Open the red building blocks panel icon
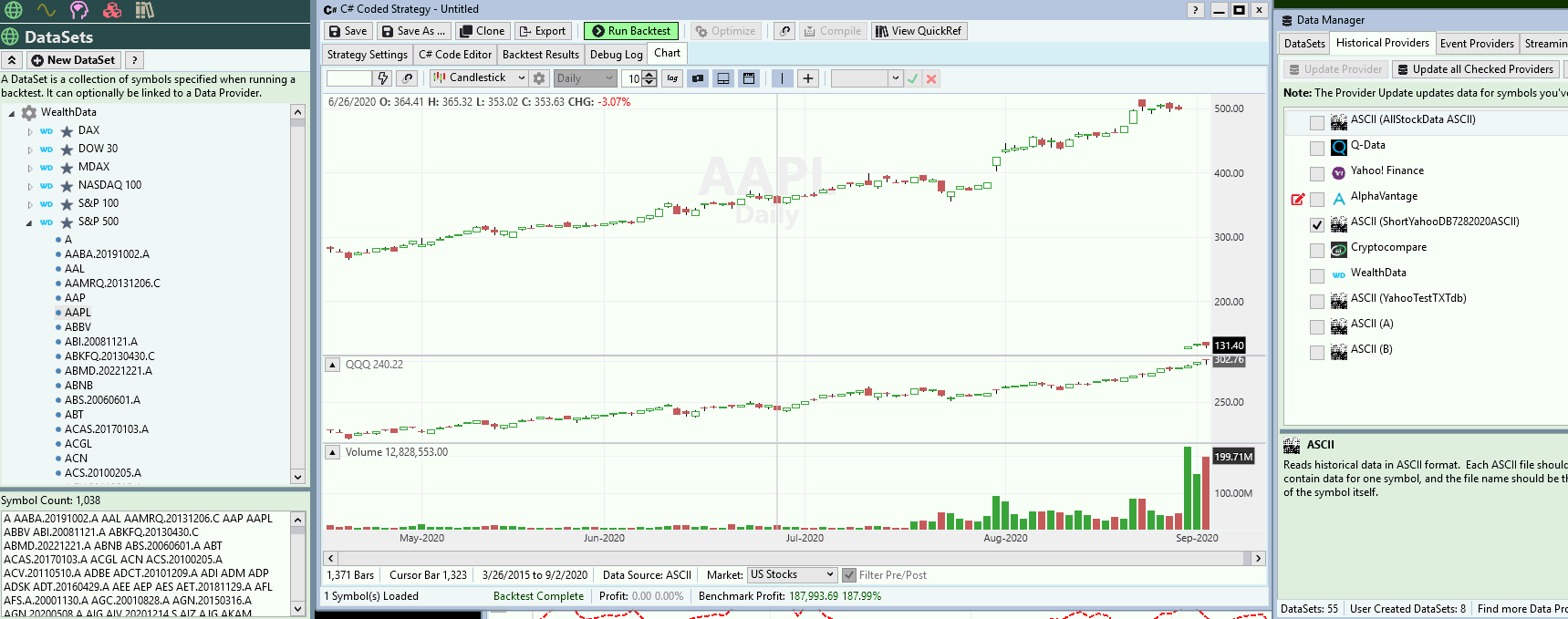This screenshot has height=619, width=1568. click(x=112, y=10)
